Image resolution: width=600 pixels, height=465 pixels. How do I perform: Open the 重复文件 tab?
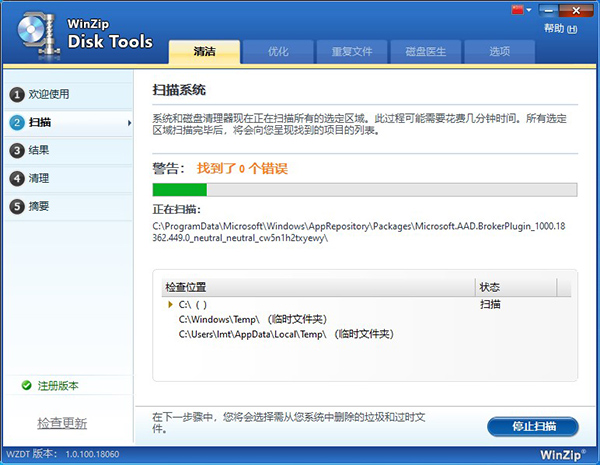pyautogui.click(x=351, y=51)
